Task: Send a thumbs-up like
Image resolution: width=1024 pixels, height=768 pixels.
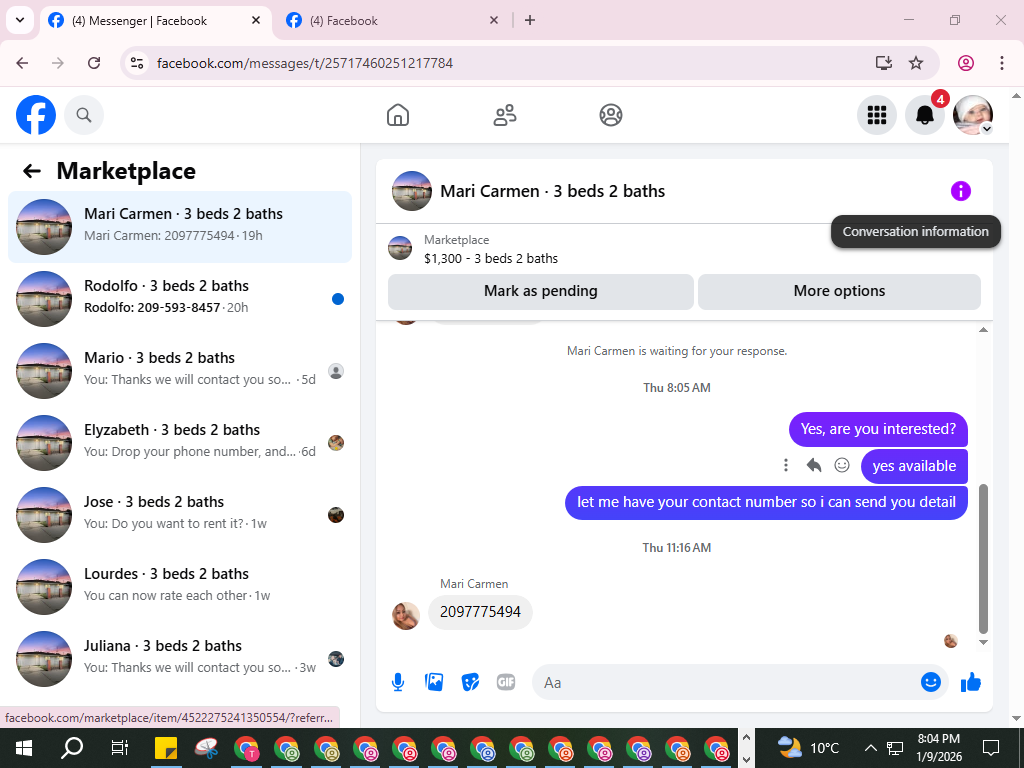Action: point(971,682)
